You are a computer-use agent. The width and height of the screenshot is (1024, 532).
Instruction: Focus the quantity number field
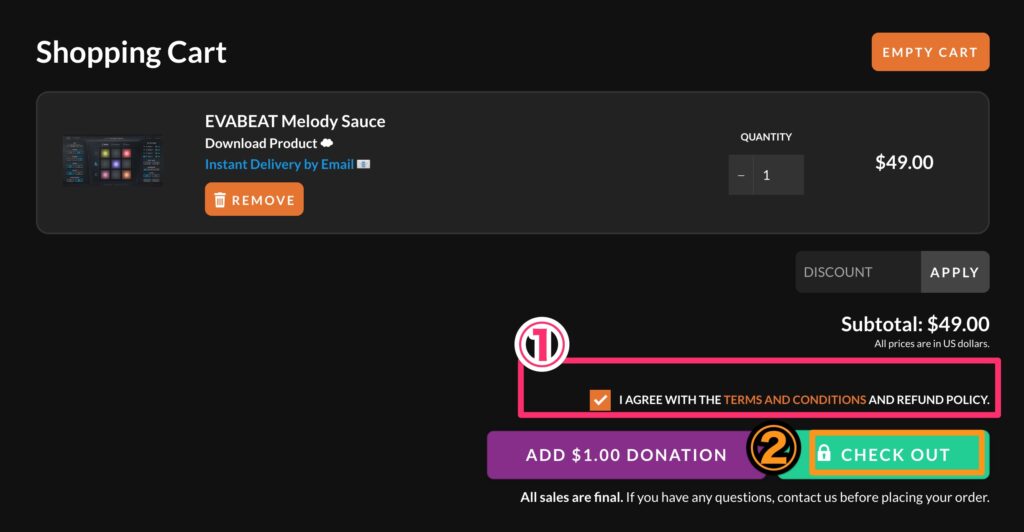778,175
